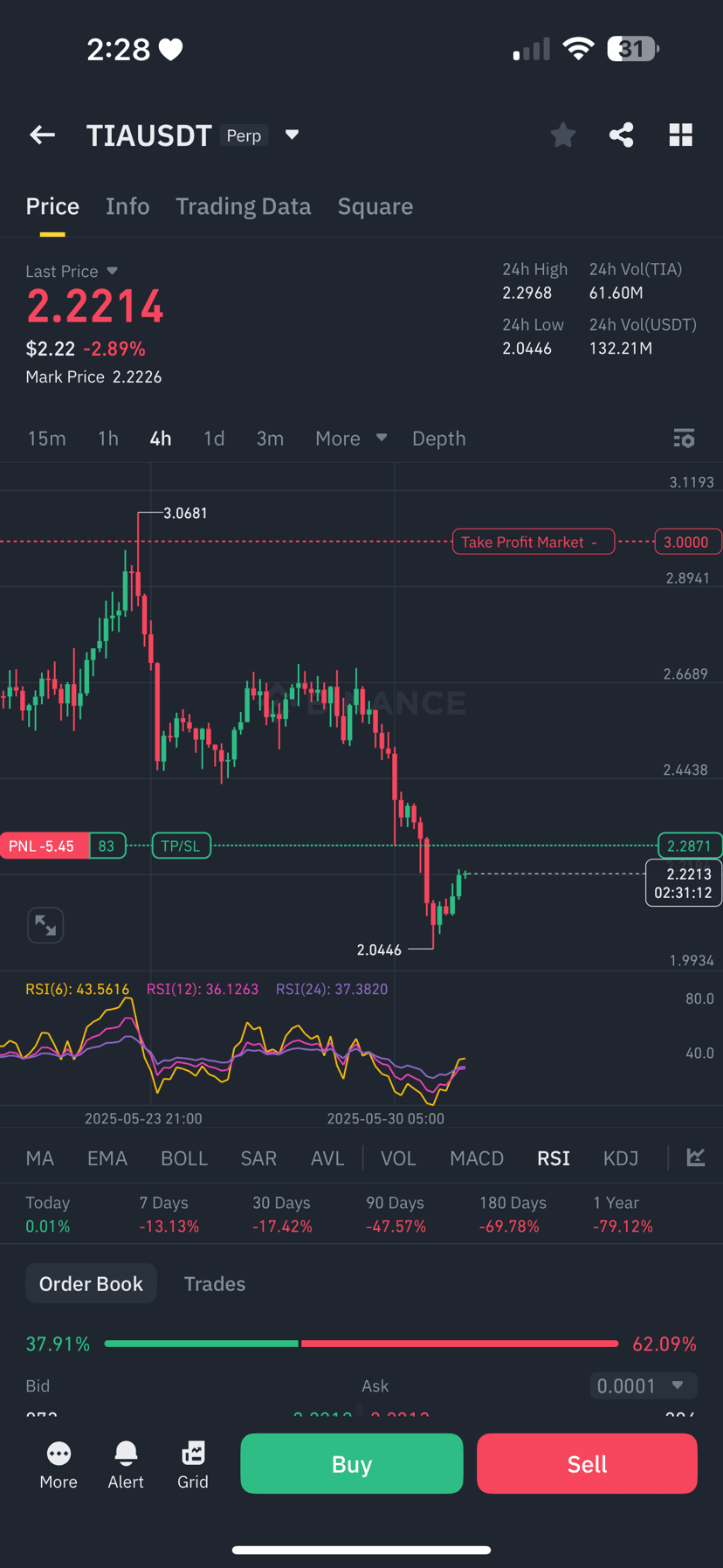Switch to the Price tab
Viewport: 723px width, 1568px height.
pyautogui.click(x=52, y=206)
